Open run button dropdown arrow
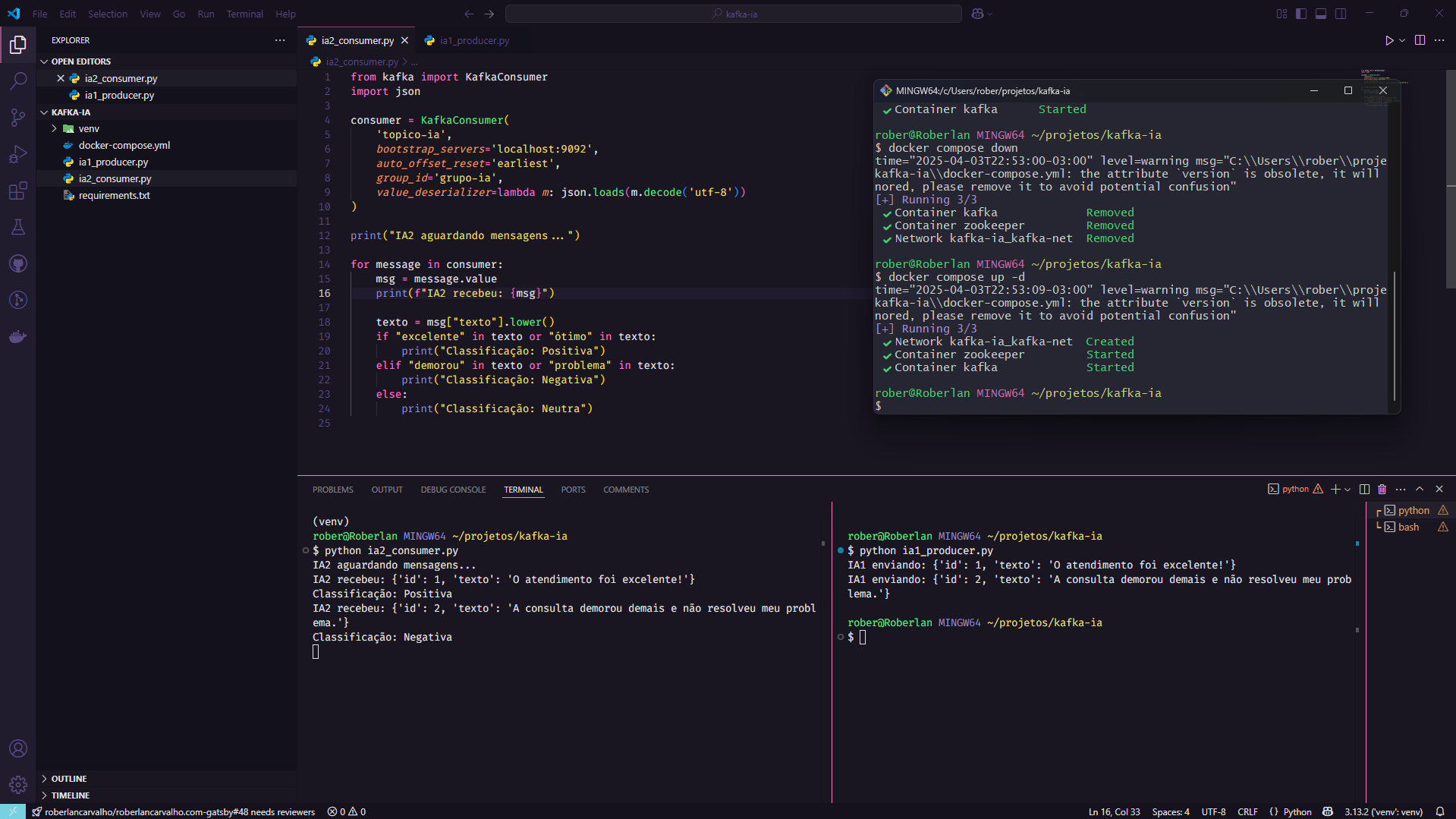This screenshot has width=1456, height=819. [1402, 40]
